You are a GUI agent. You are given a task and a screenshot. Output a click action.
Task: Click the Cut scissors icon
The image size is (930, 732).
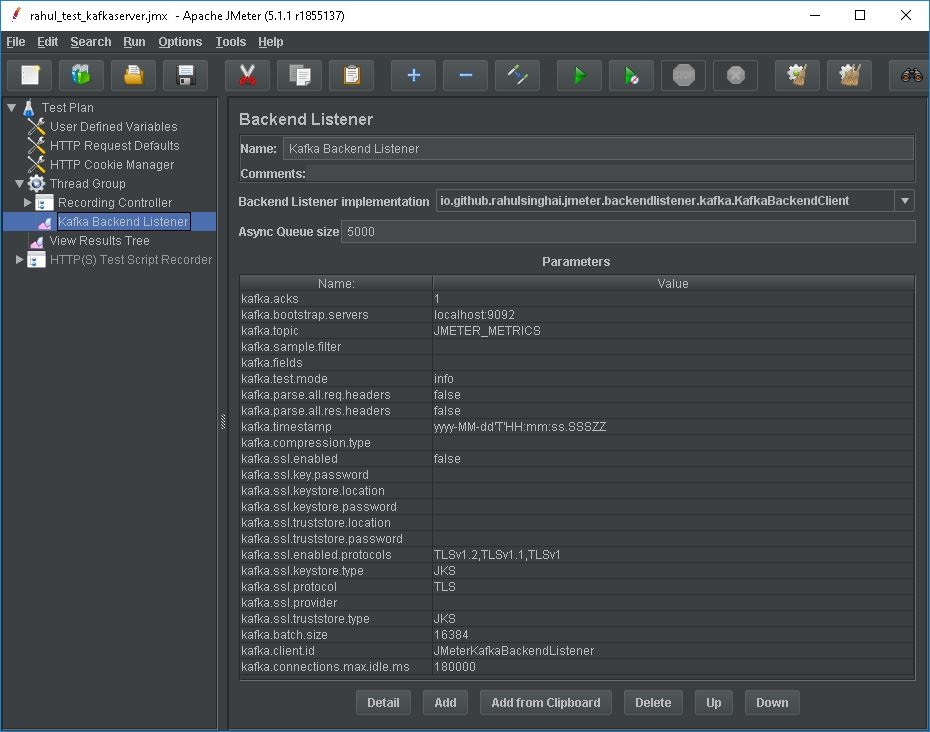click(247, 75)
